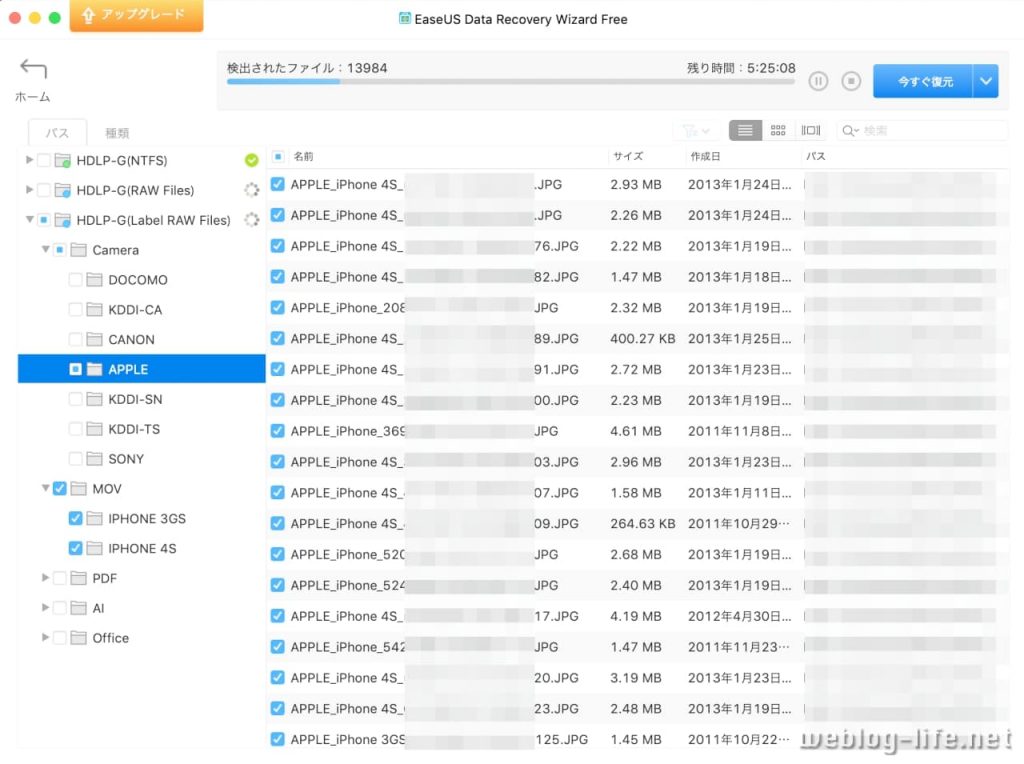Select file row ending 125.JPG

point(638,739)
